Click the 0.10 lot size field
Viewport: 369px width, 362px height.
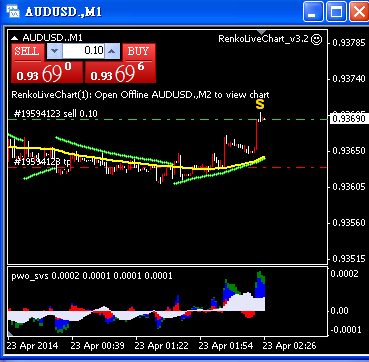click(84, 51)
